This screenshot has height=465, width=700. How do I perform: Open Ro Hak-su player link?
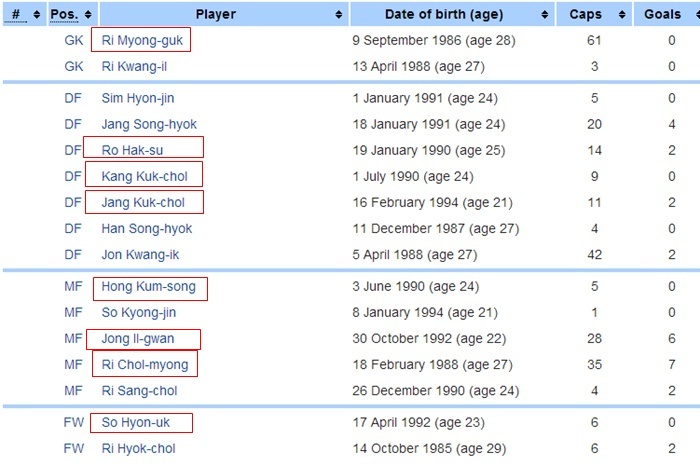point(132,150)
